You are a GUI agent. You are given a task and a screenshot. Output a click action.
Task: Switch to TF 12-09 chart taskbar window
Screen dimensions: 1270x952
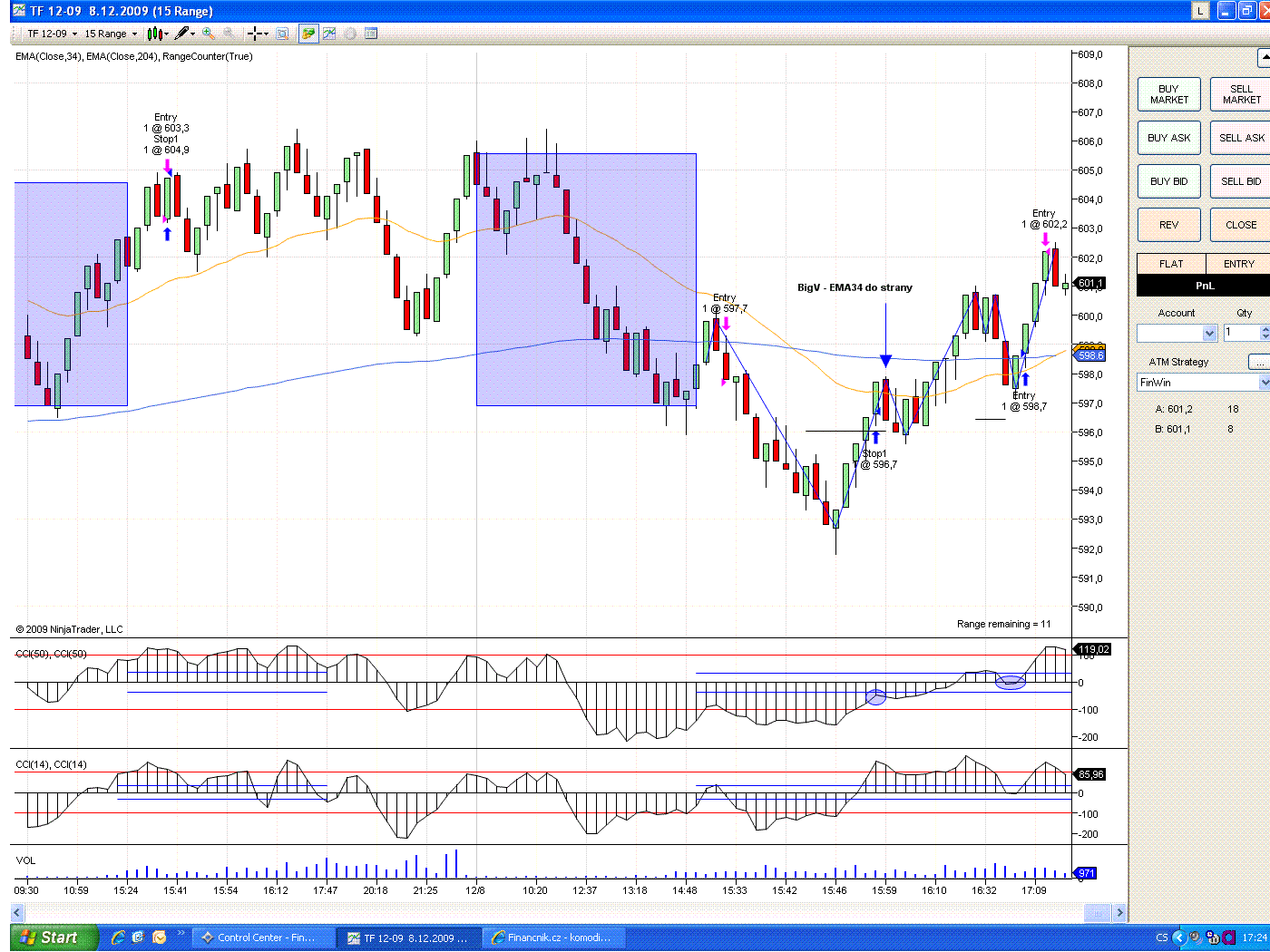coord(407,937)
